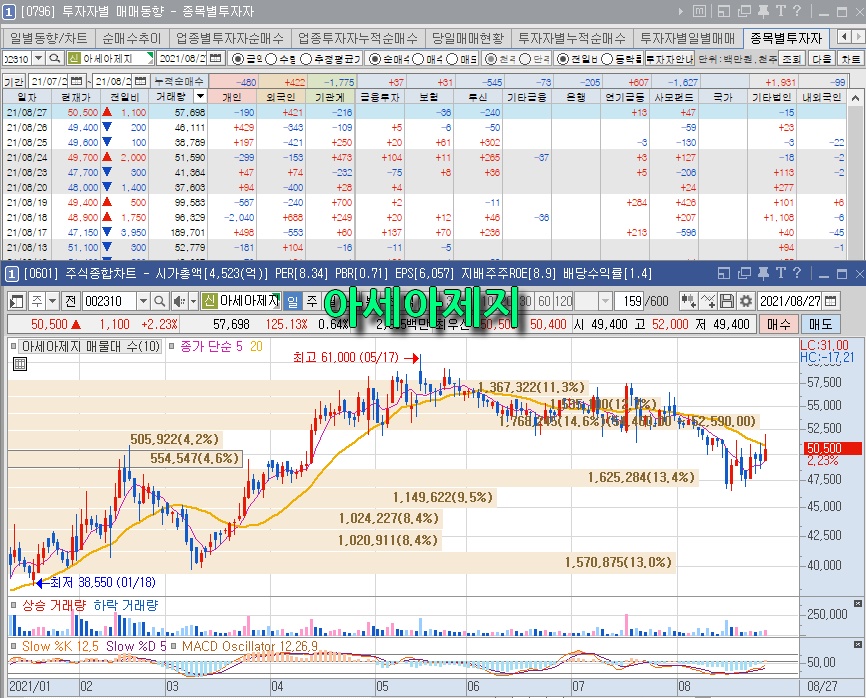Click the chart date calendar icon next to 2021/08/27
The height and width of the screenshot is (698, 866).
[831, 302]
